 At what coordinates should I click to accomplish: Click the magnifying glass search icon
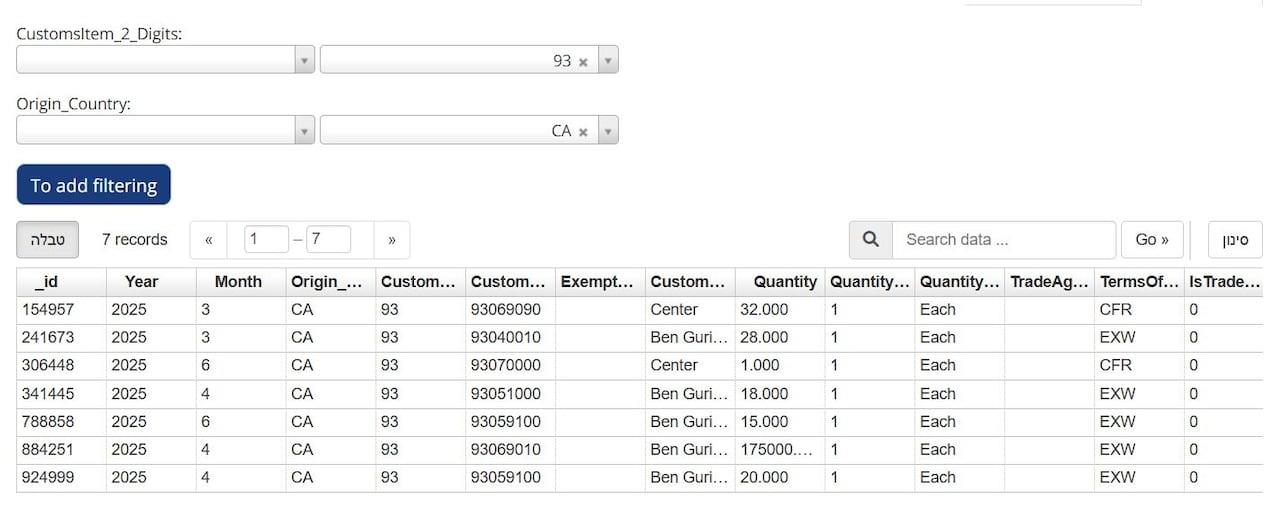[x=870, y=240]
